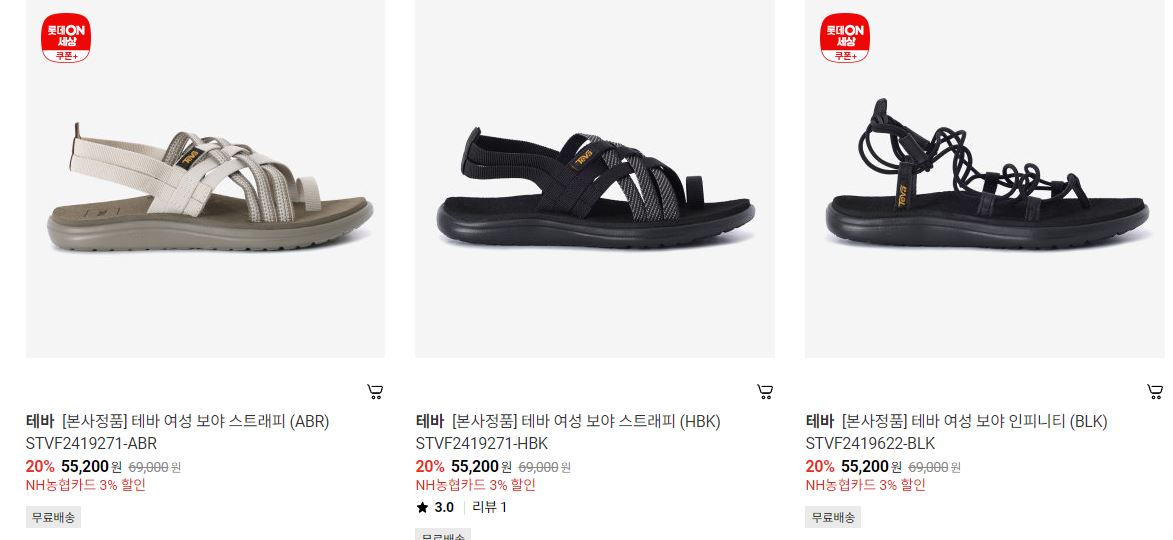This screenshot has height=540, width=1173.
Task: Open the black Voya Infinity sandal image
Action: 985,179
